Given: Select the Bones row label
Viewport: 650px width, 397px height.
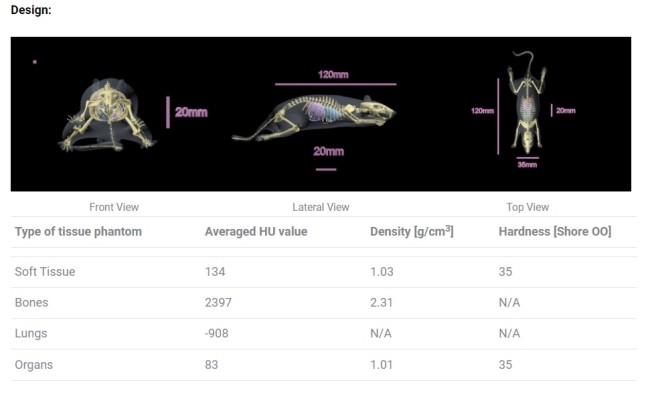Looking at the screenshot, I should point(32,303).
